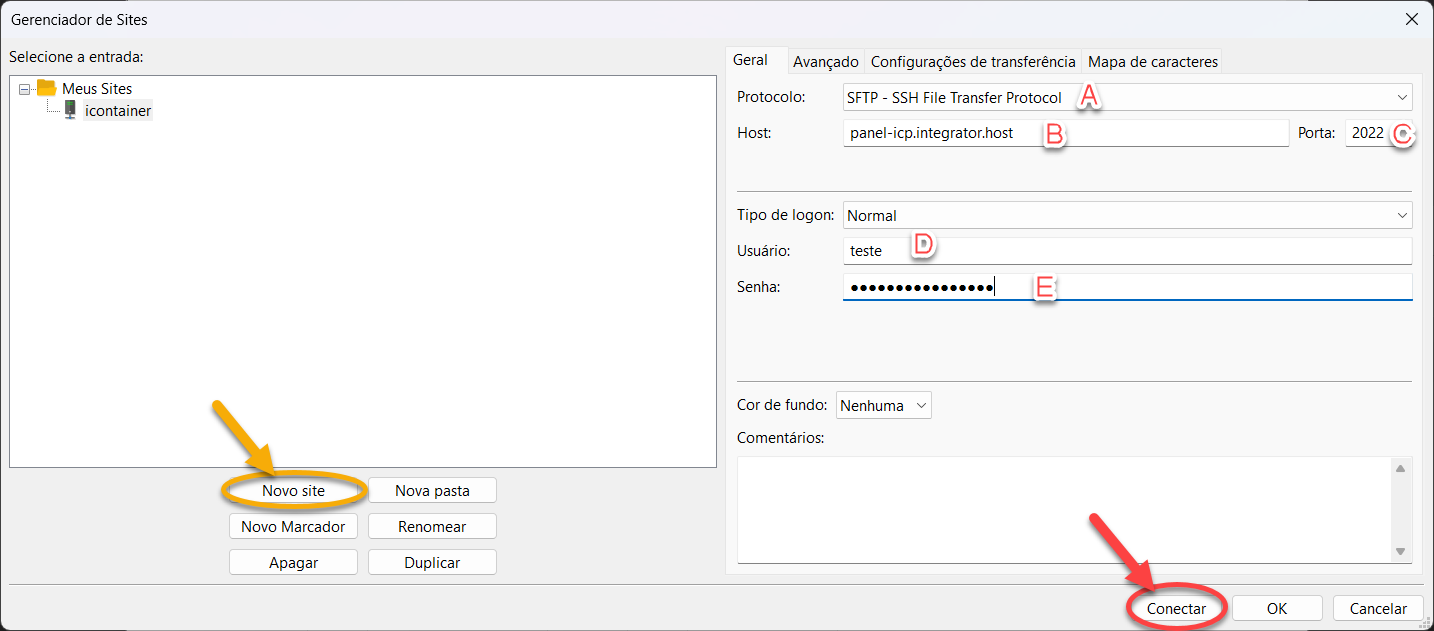The height and width of the screenshot is (631, 1434).
Task: Open the Tipo de logon dropdown
Action: 1127,215
